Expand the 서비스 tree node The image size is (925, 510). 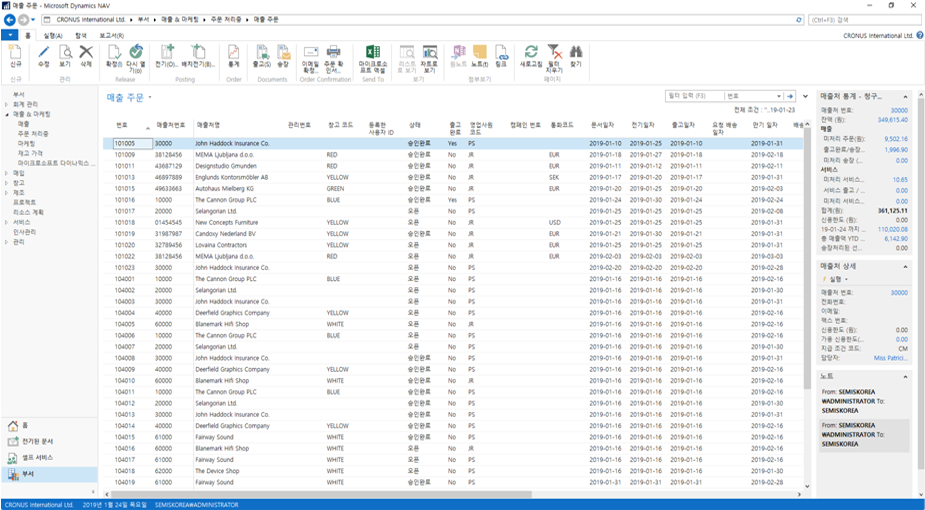coord(7,222)
